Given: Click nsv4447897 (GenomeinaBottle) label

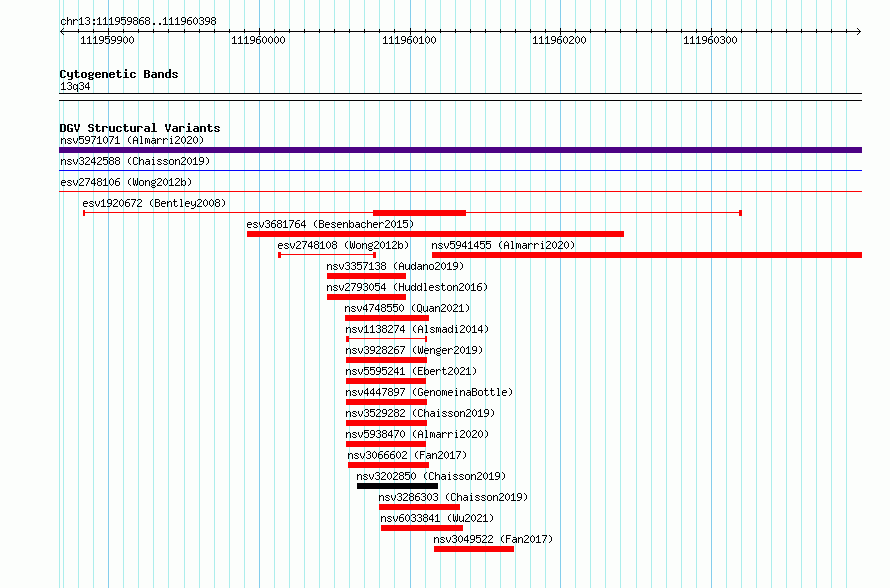Looking at the screenshot, I should 429,392.
